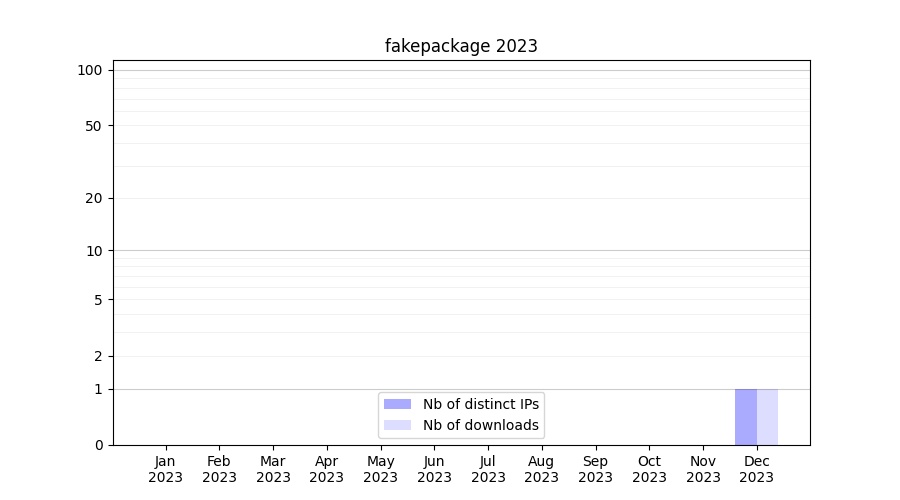Click the Dec 2023 x-axis label
The image size is (900, 500).
coord(757,469)
